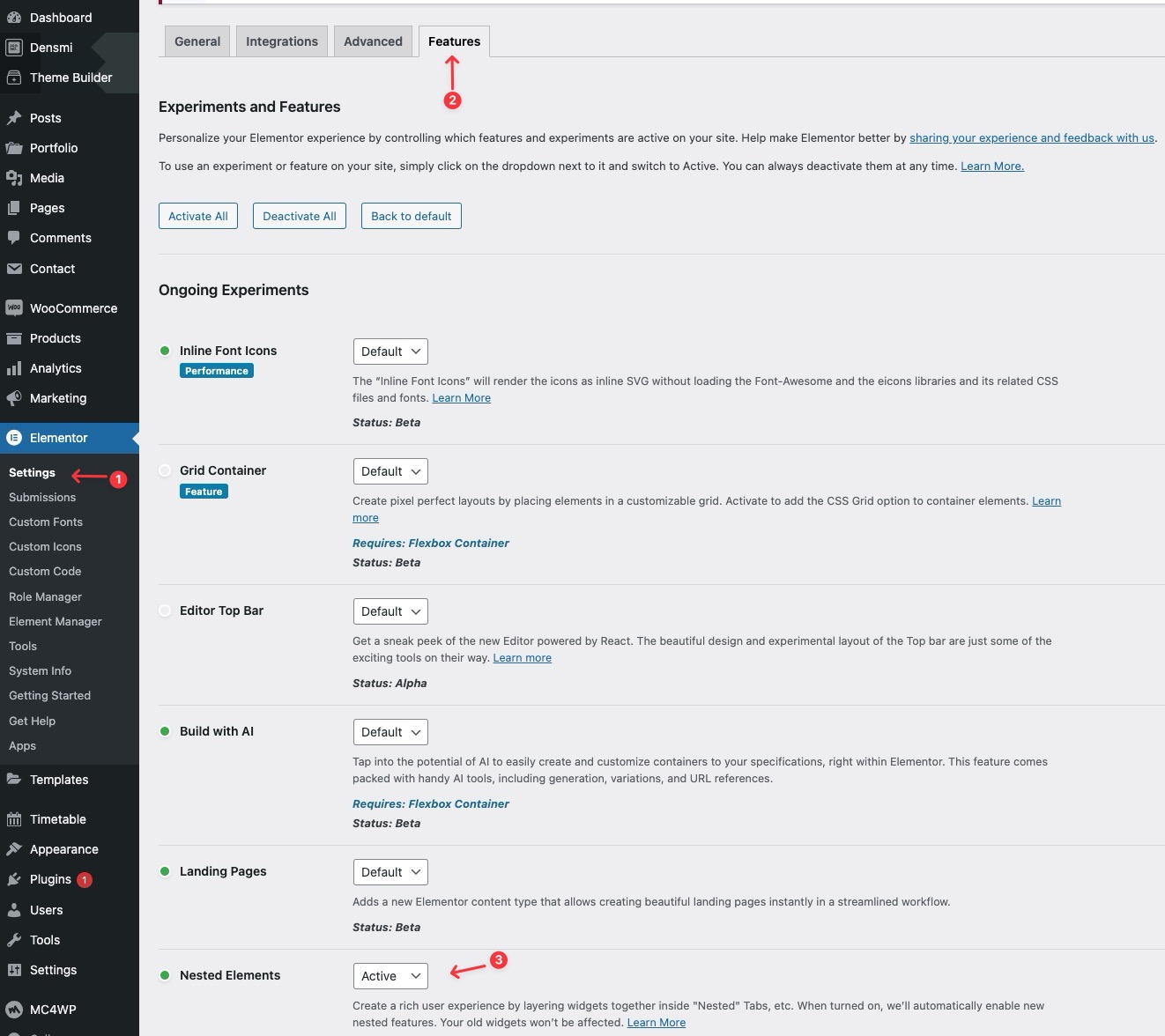Image resolution: width=1165 pixels, height=1036 pixels.
Task: Click the Posts pushpin icon
Action: tap(14, 118)
